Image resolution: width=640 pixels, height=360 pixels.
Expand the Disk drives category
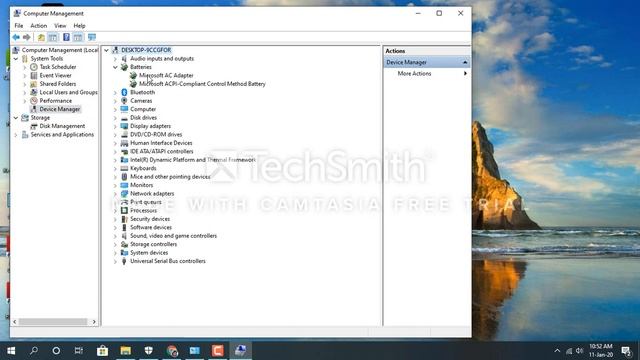115,118
